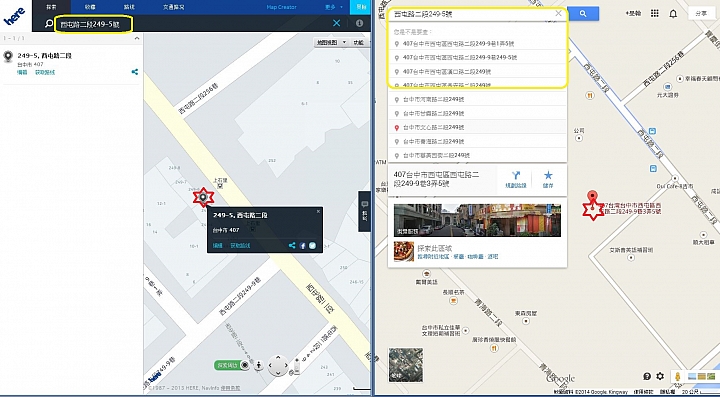
Task: Click the HERE map marker pin
Action: (x=203, y=198)
